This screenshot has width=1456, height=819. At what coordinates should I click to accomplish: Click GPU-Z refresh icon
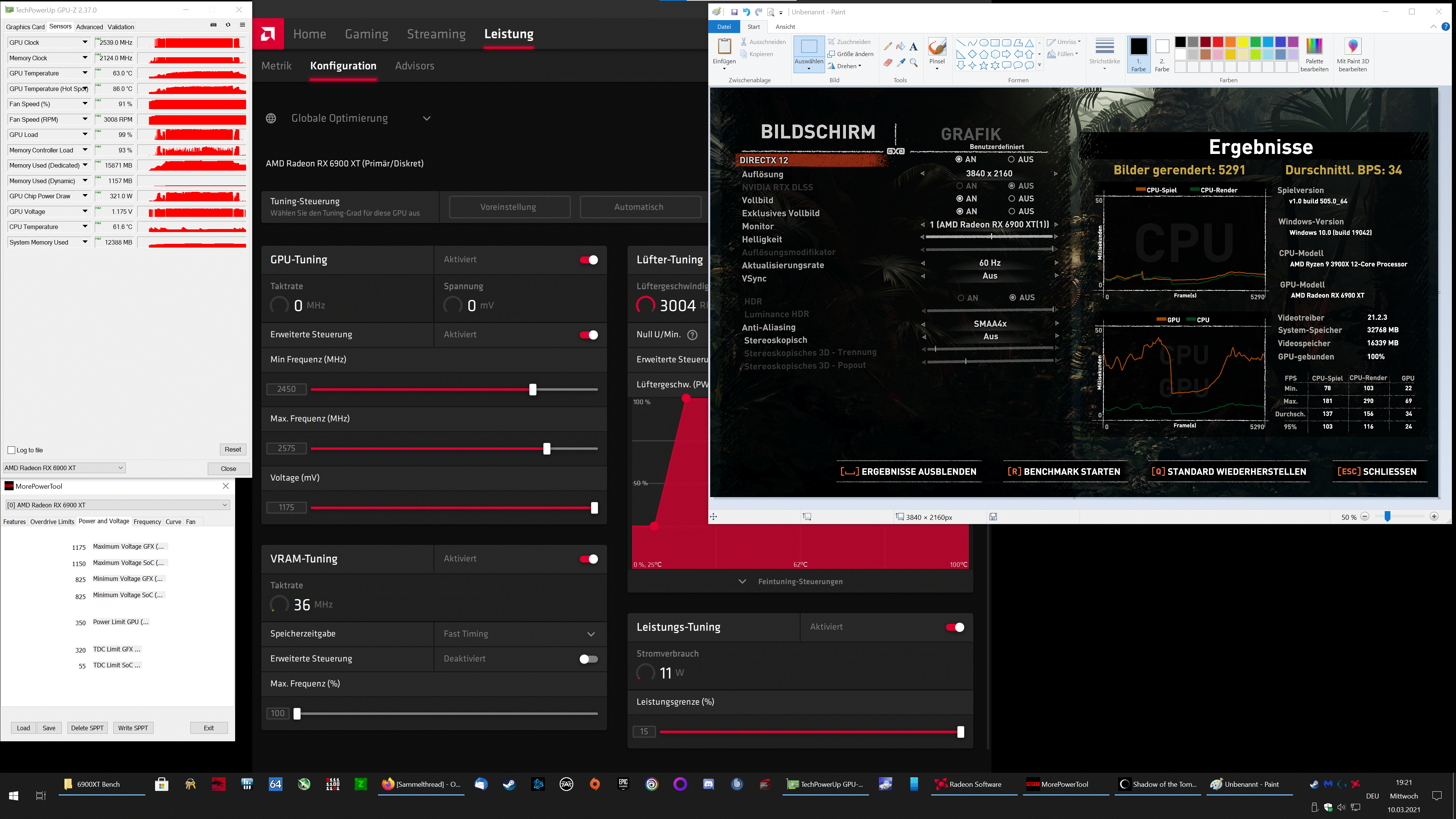tap(228, 25)
